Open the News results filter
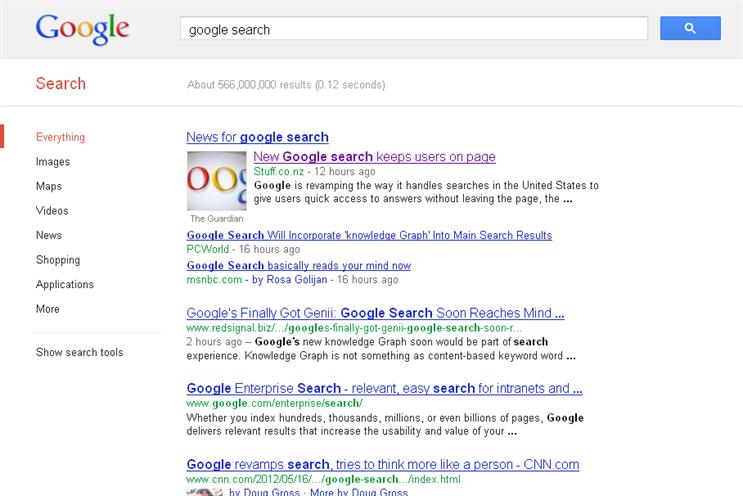743x496 pixels. click(x=48, y=235)
